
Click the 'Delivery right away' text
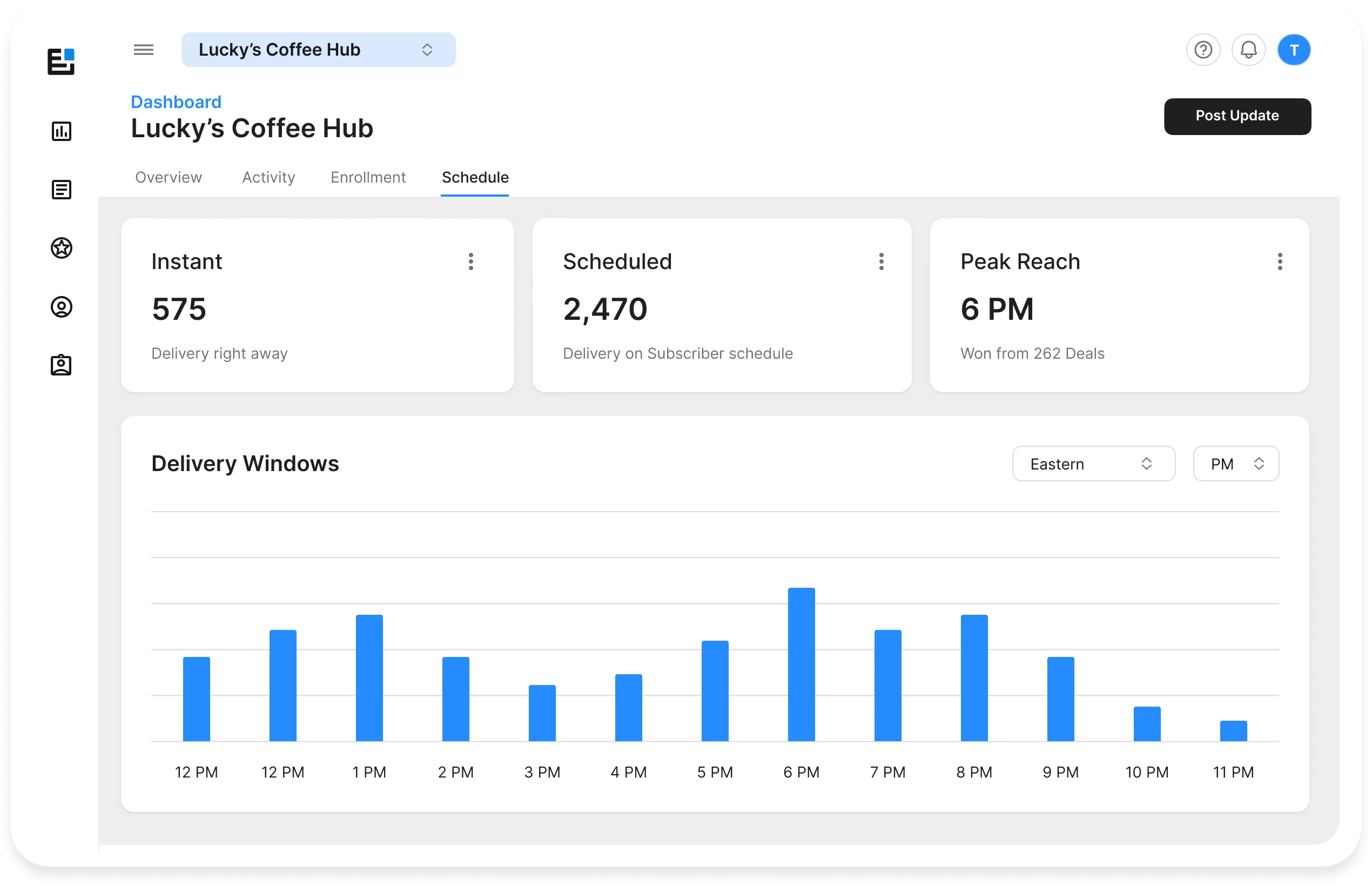pos(219,354)
